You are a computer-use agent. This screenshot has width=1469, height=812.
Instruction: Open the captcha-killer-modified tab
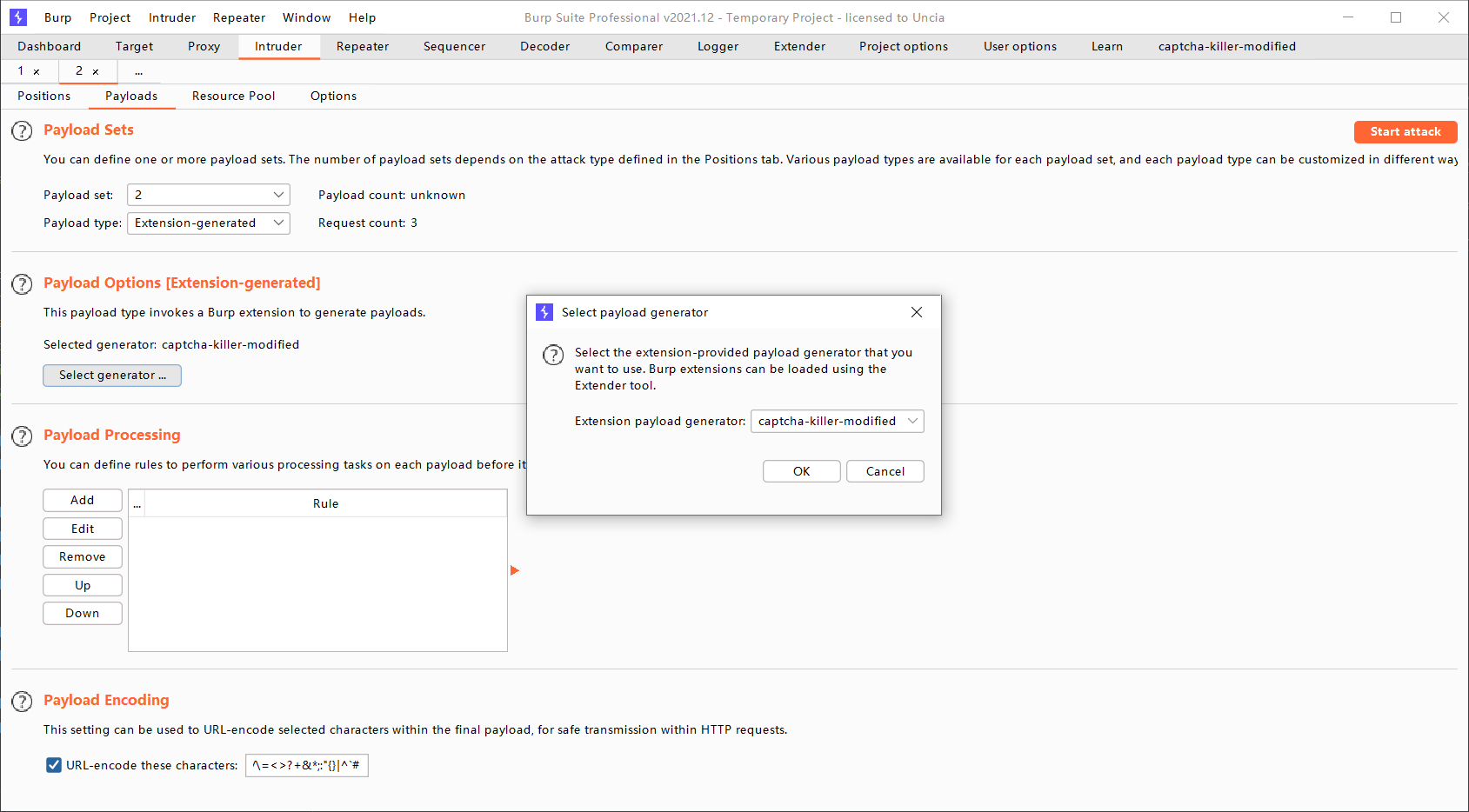(x=1227, y=47)
